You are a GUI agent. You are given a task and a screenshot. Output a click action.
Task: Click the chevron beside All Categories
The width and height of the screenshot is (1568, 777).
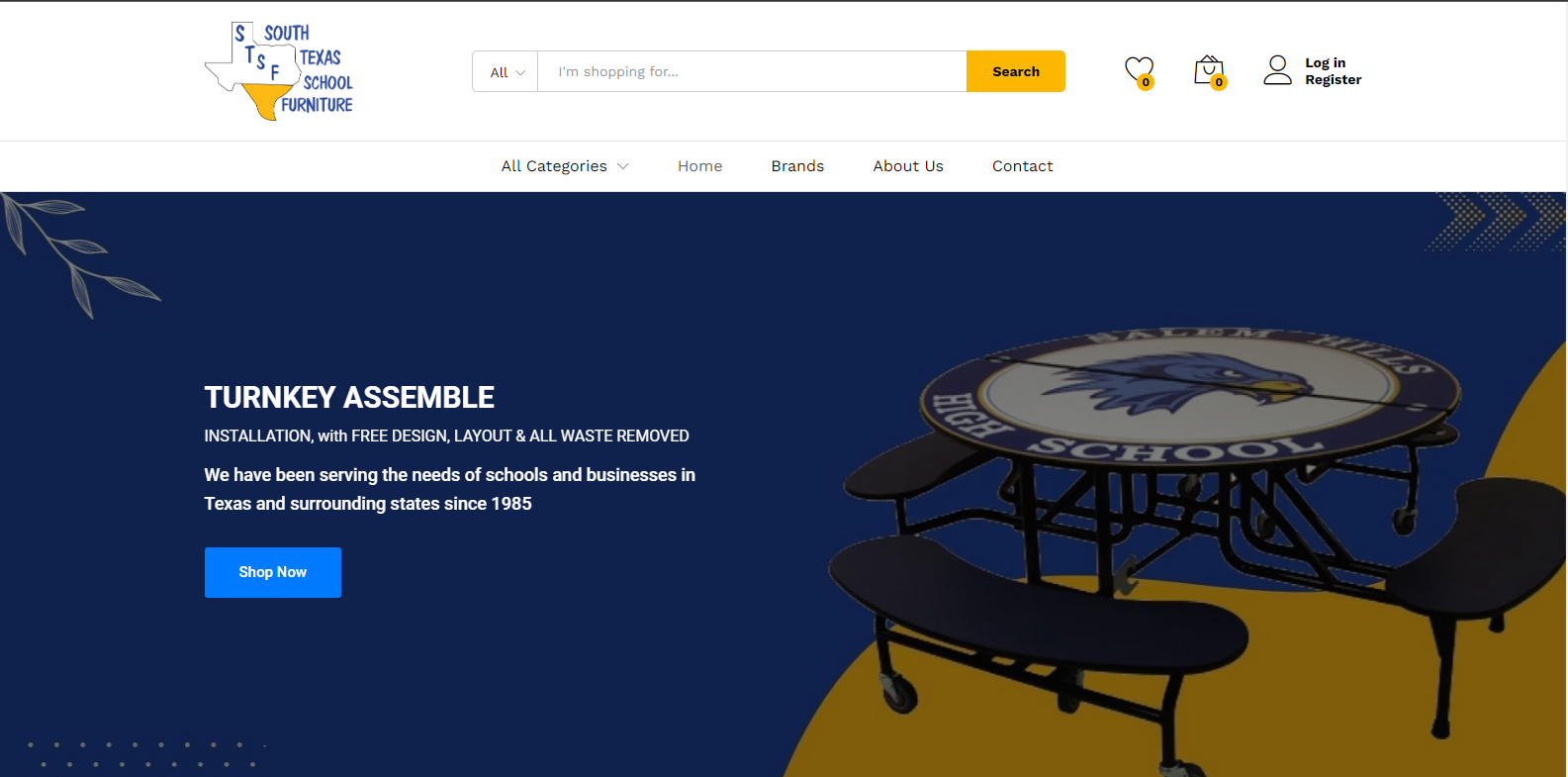click(x=623, y=166)
